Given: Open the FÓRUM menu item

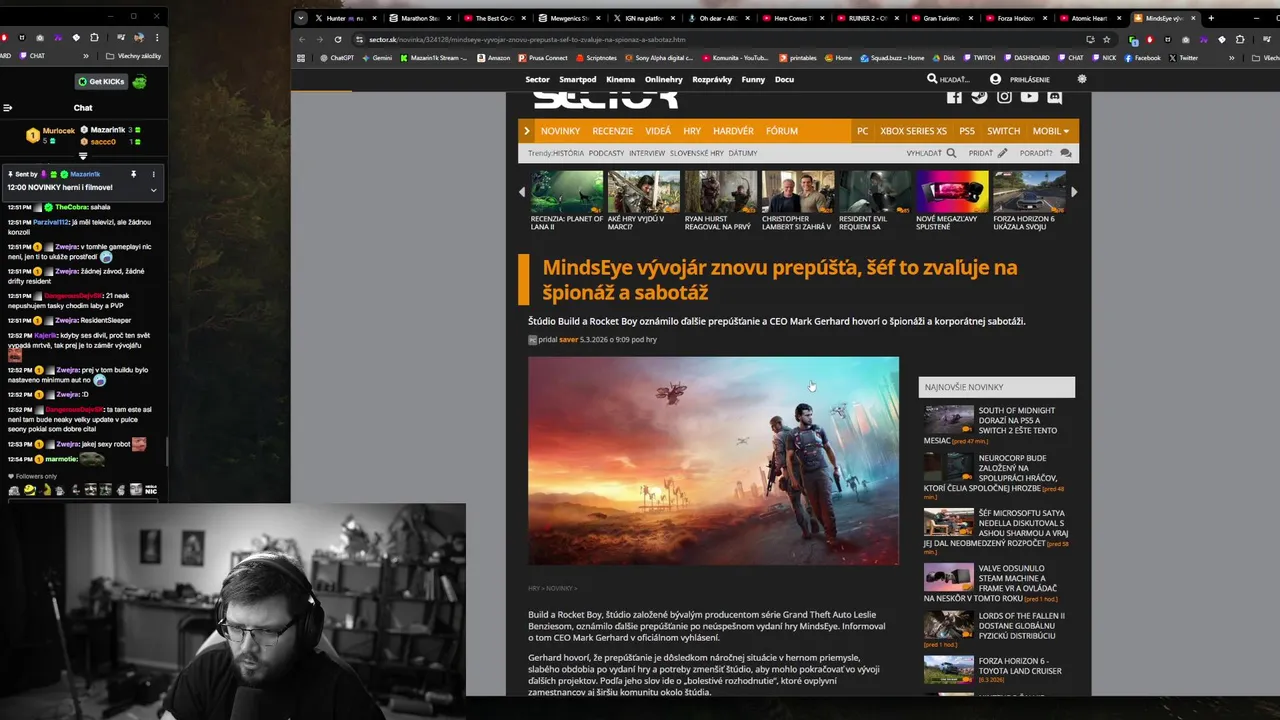Looking at the screenshot, I should point(782,131).
